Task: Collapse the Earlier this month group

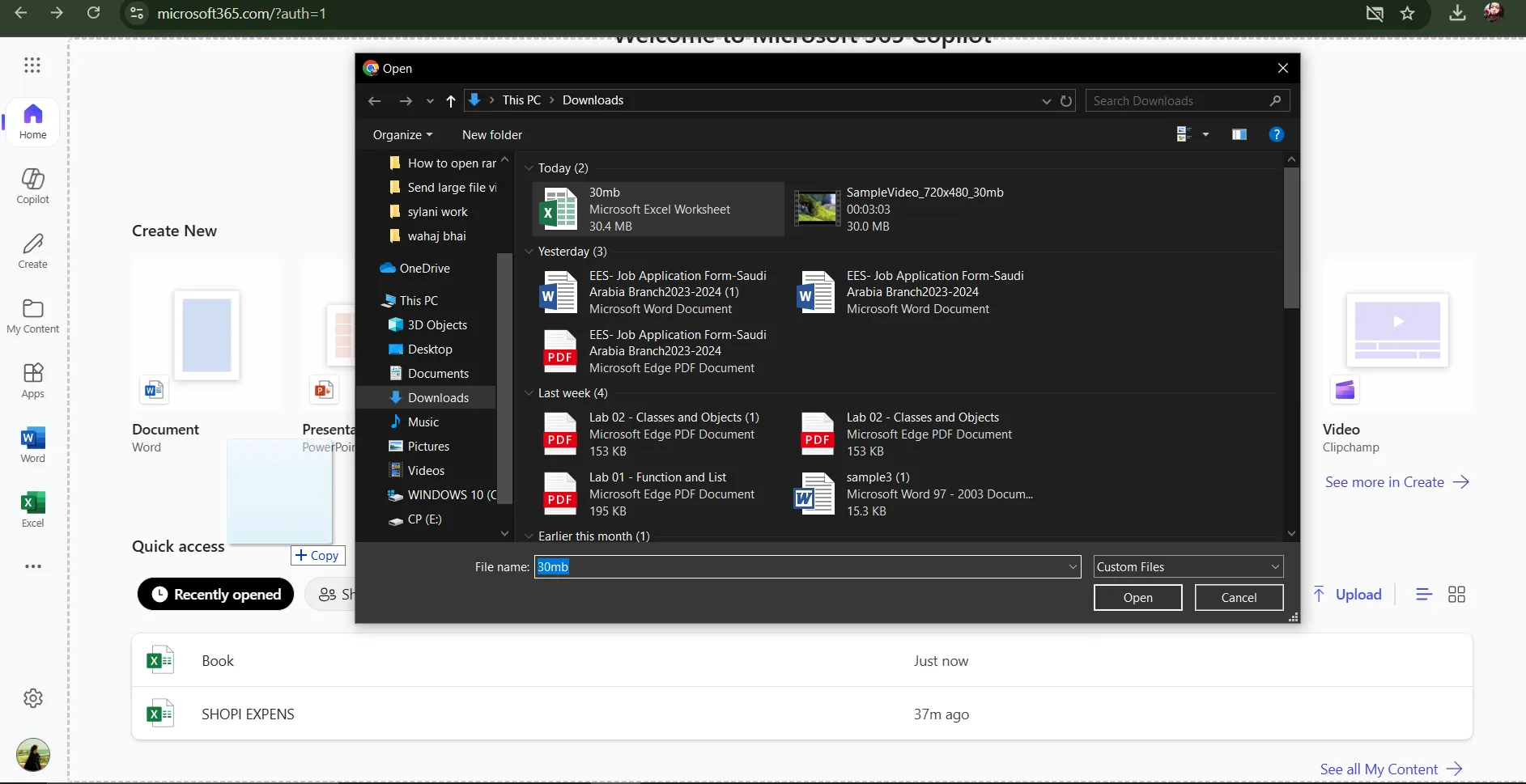Action: 529,536
